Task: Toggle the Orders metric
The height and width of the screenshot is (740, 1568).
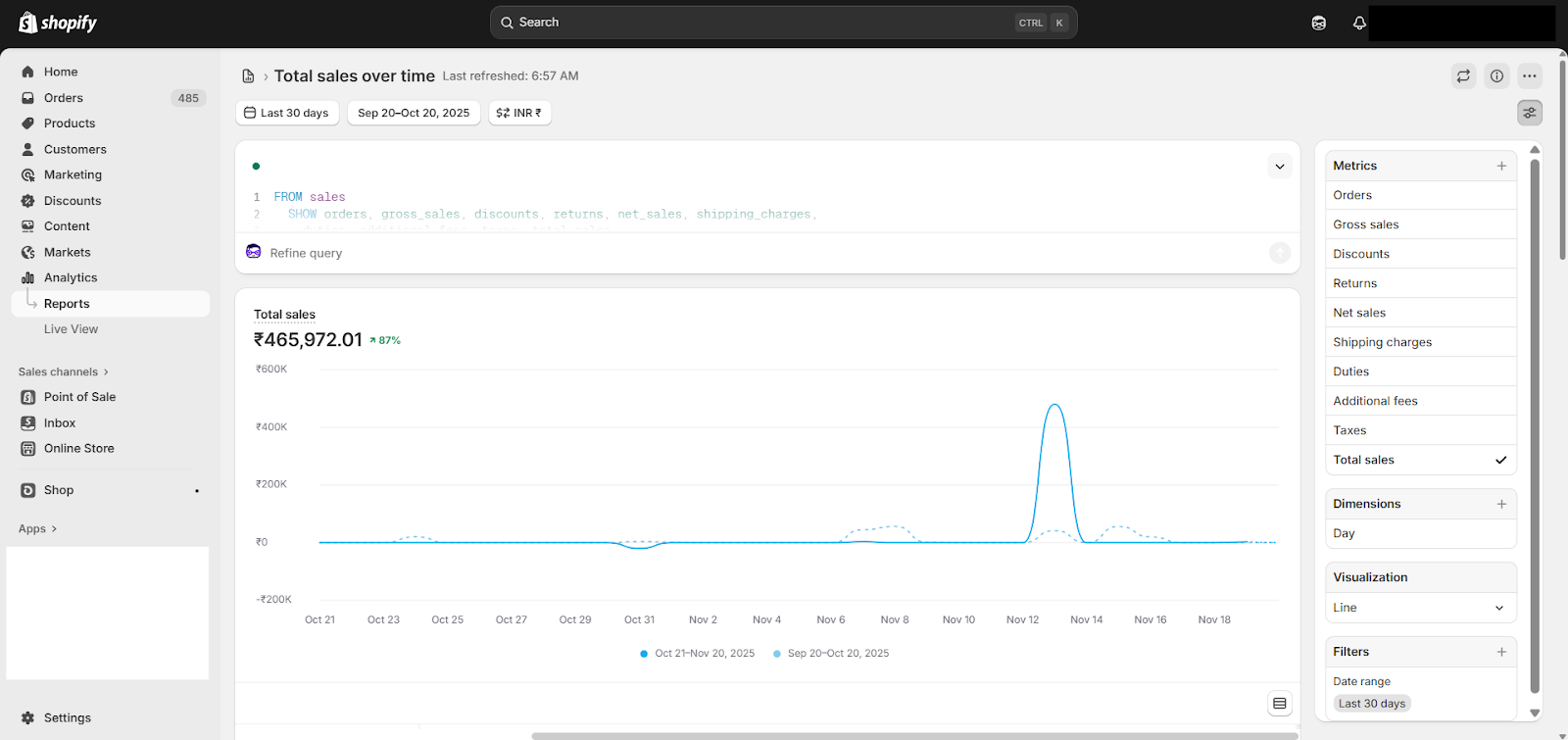Action: point(1421,195)
